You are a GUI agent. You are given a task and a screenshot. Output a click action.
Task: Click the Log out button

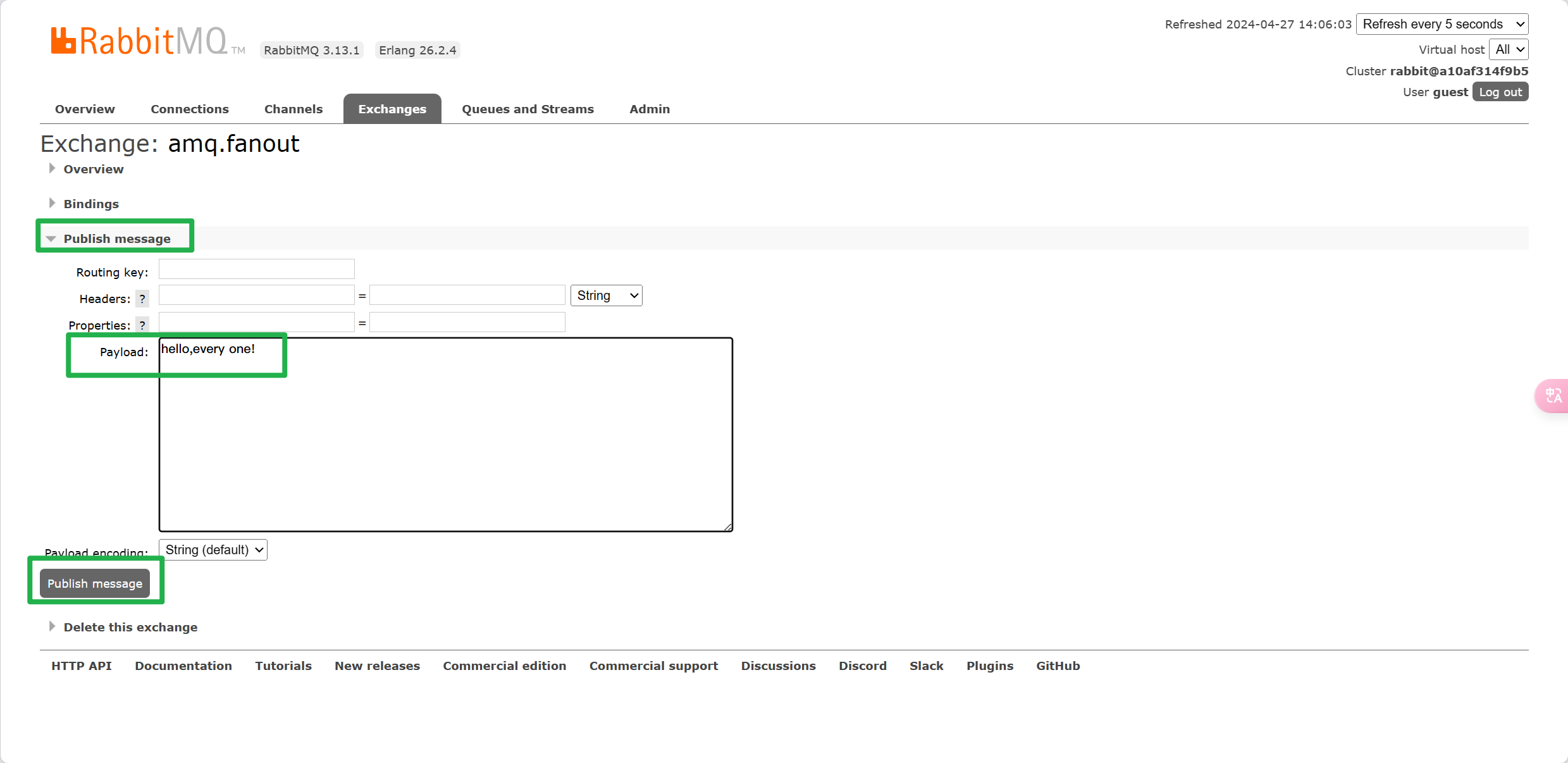[1500, 92]
